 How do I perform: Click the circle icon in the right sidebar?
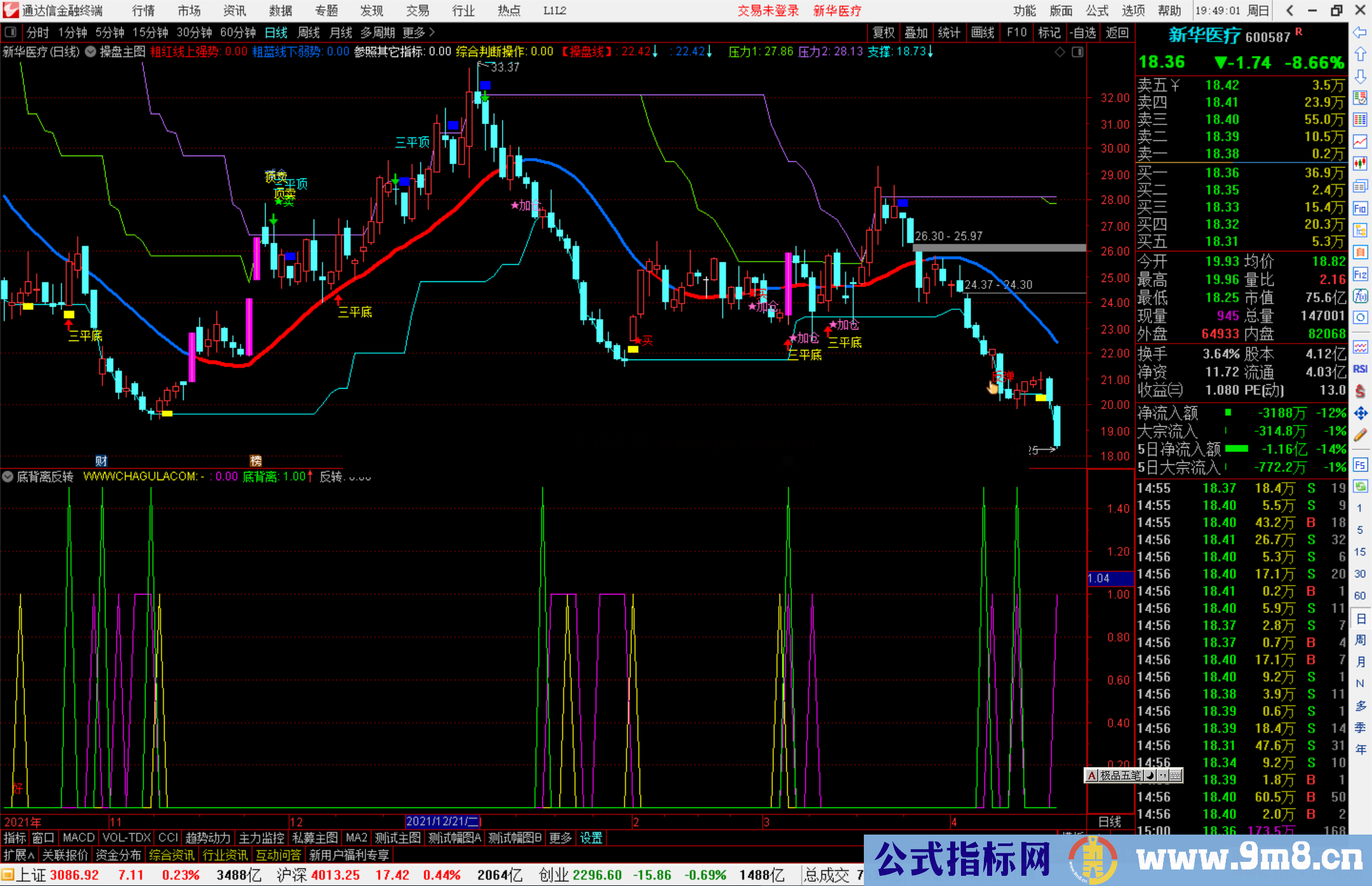pyautogui.click(x=1360, y=318)
